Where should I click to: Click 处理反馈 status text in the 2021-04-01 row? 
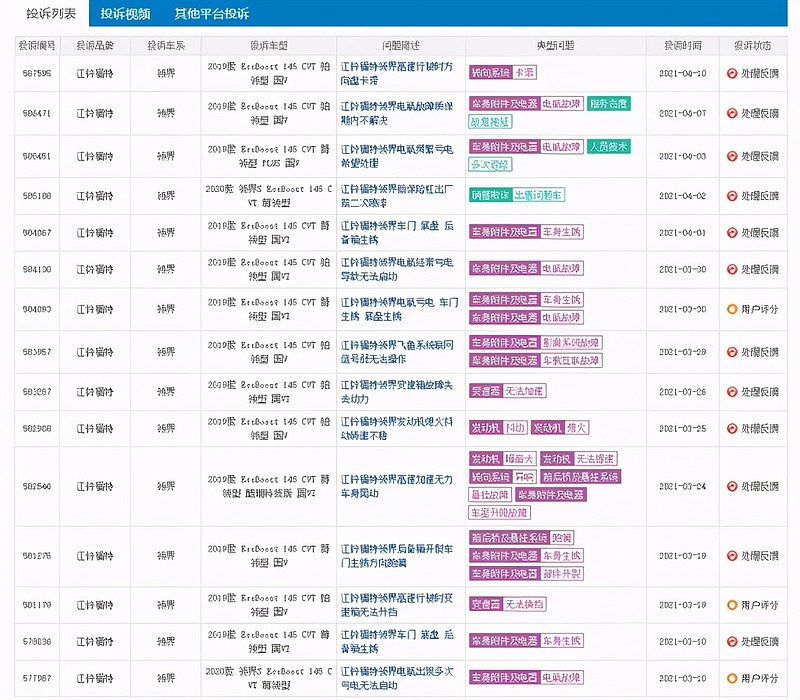tap(759, 232)
